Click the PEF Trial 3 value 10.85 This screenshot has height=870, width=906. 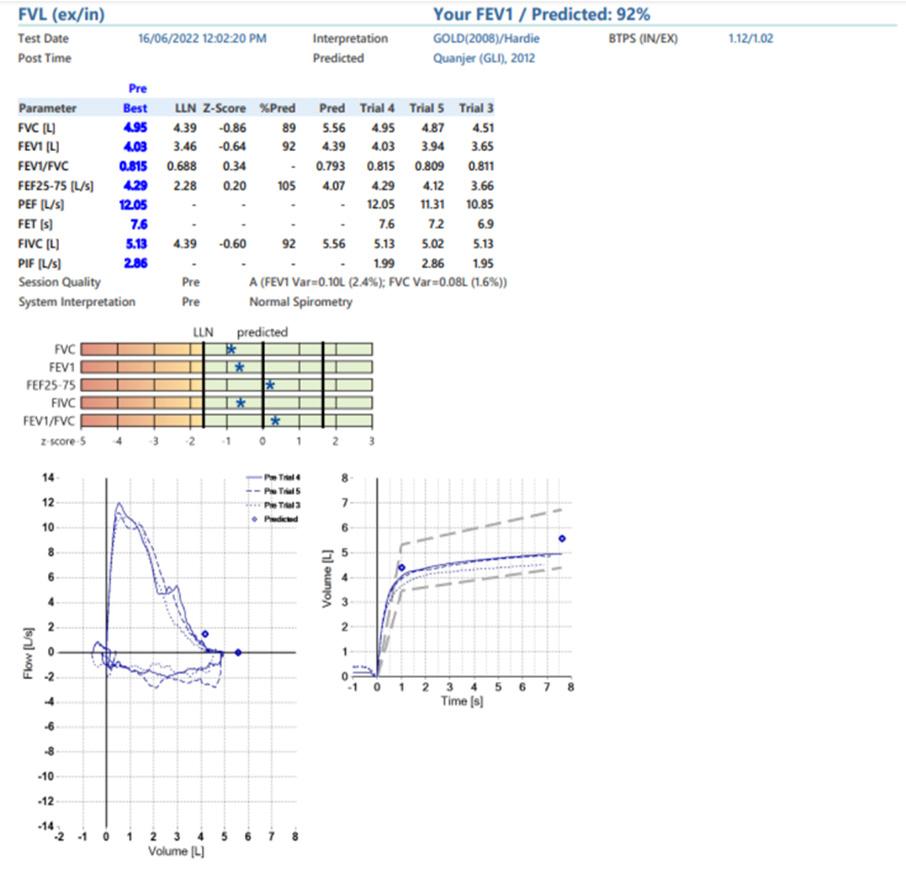[480, 205]
